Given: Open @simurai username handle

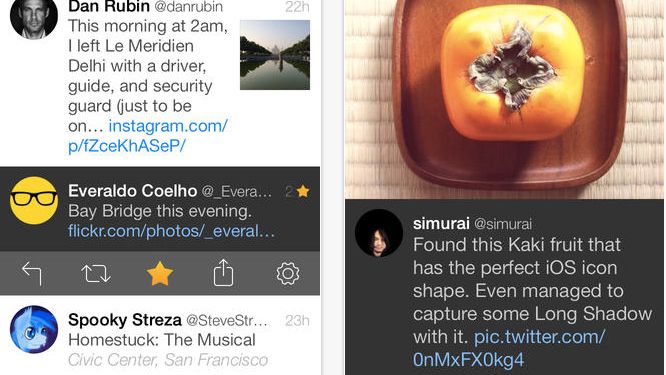Looking at the screenshot, I should (x=503, y=224).
